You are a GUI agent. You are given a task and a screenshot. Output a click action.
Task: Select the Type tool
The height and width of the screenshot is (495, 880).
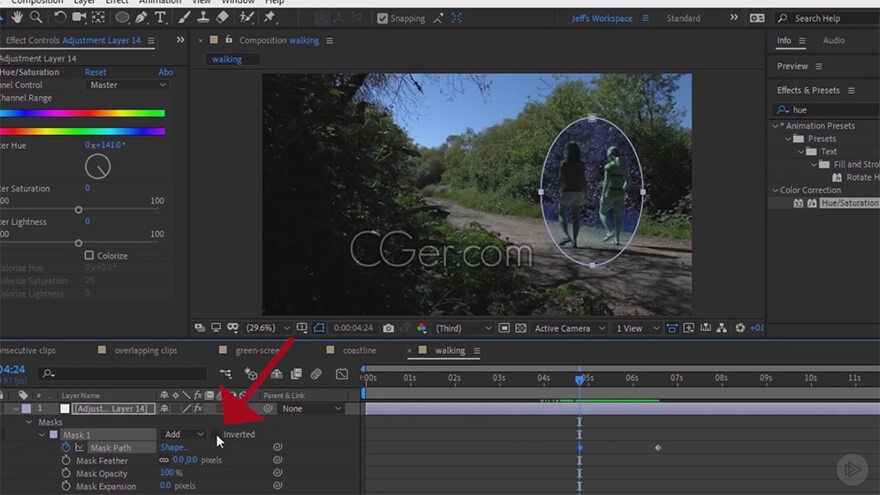(x=160, y=18)
